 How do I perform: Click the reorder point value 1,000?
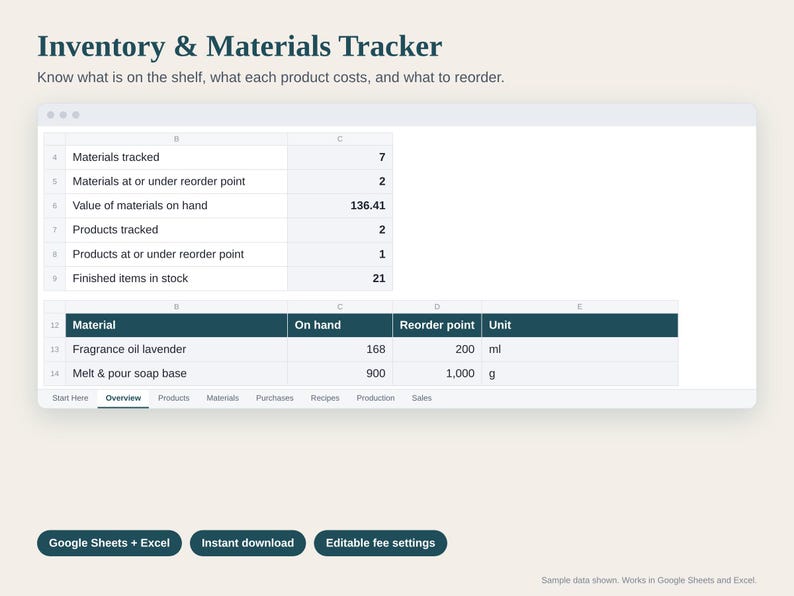coord(437,374)
